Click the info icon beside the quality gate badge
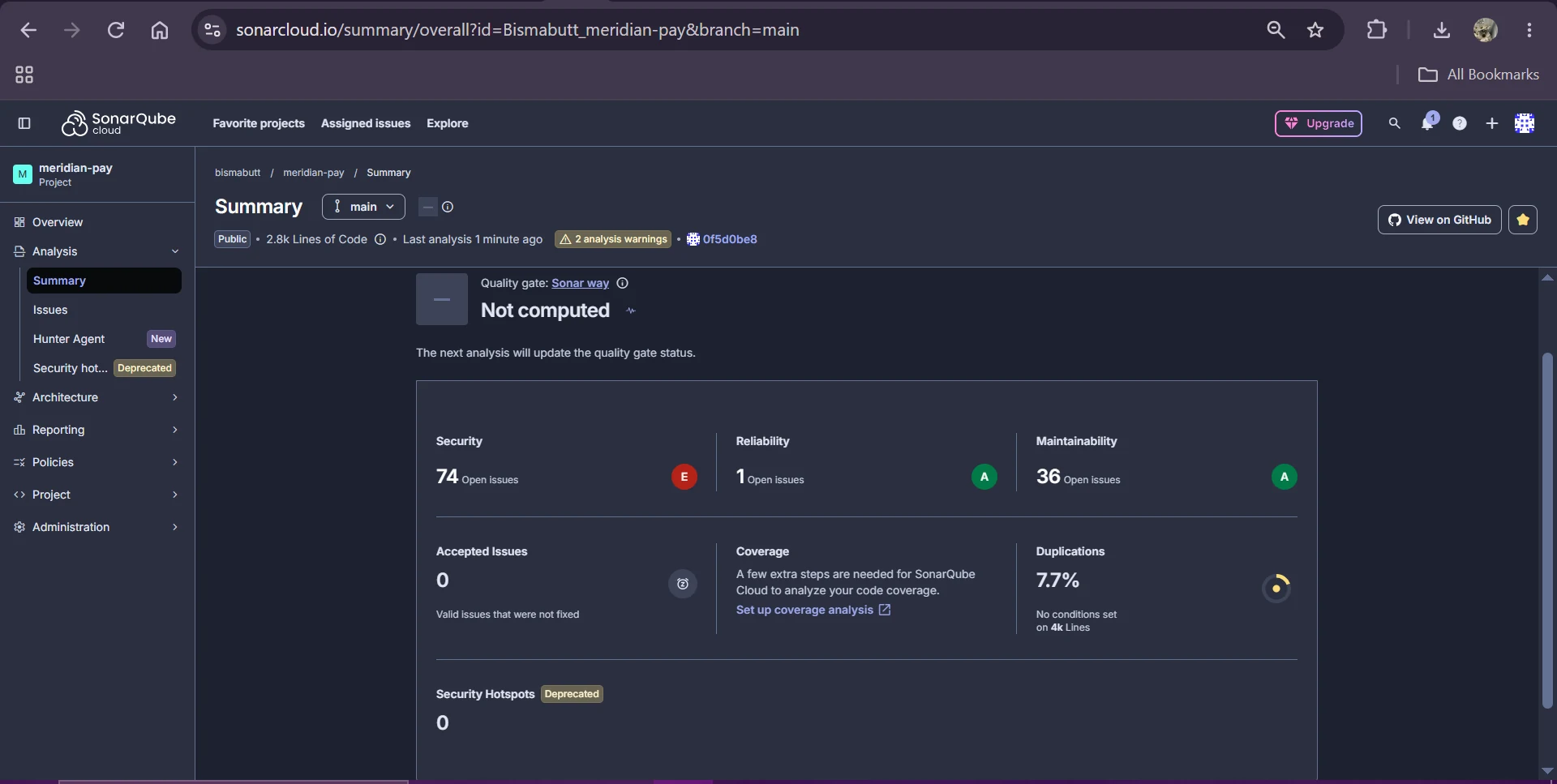 tap(448, 207)
